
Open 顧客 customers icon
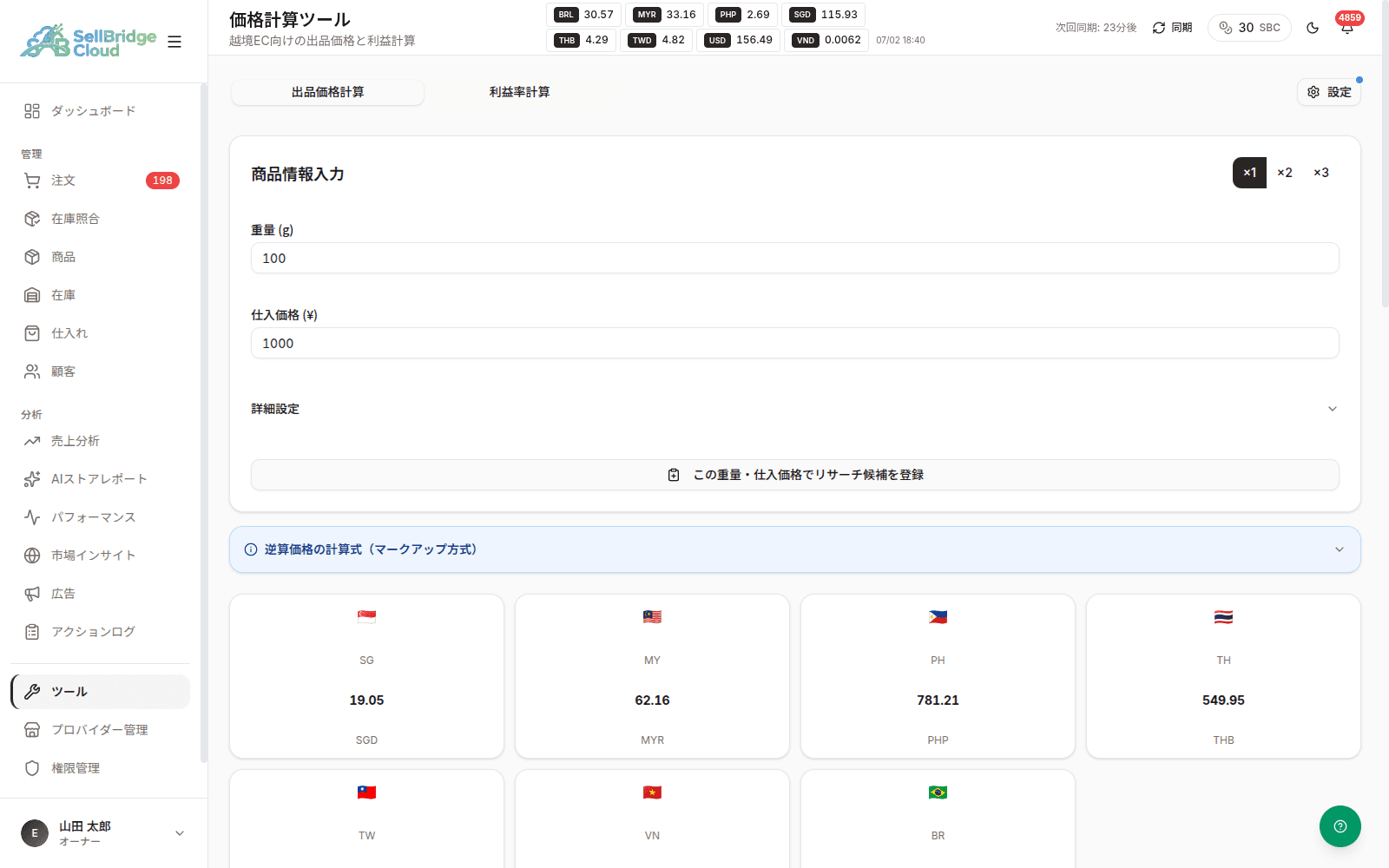32,372
